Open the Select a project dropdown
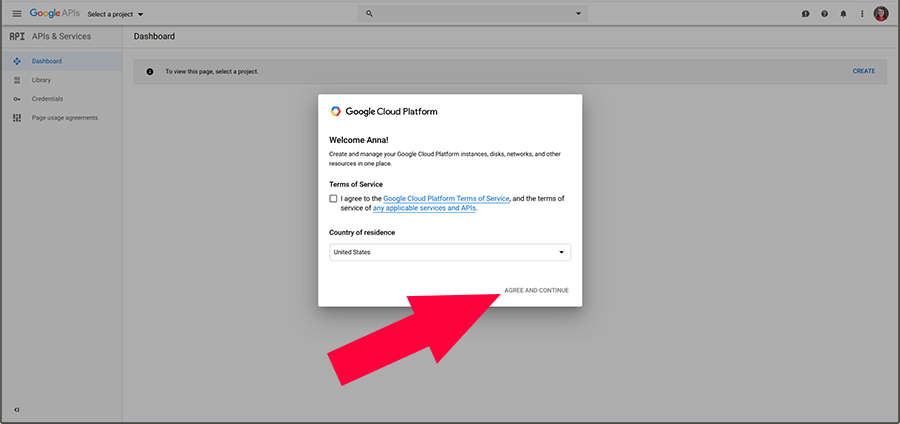Image resolution: width=900 pixels, height=424 pixels. 115,14
